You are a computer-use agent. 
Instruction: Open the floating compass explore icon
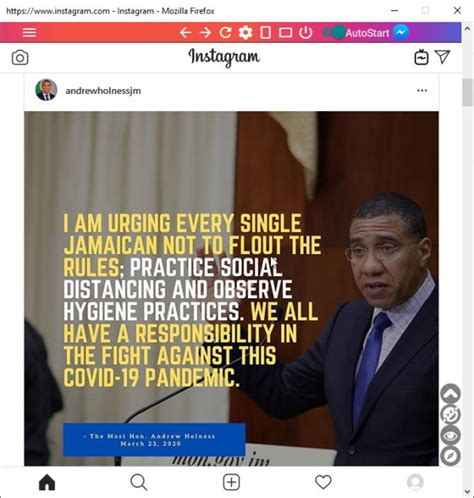[450, 456]
